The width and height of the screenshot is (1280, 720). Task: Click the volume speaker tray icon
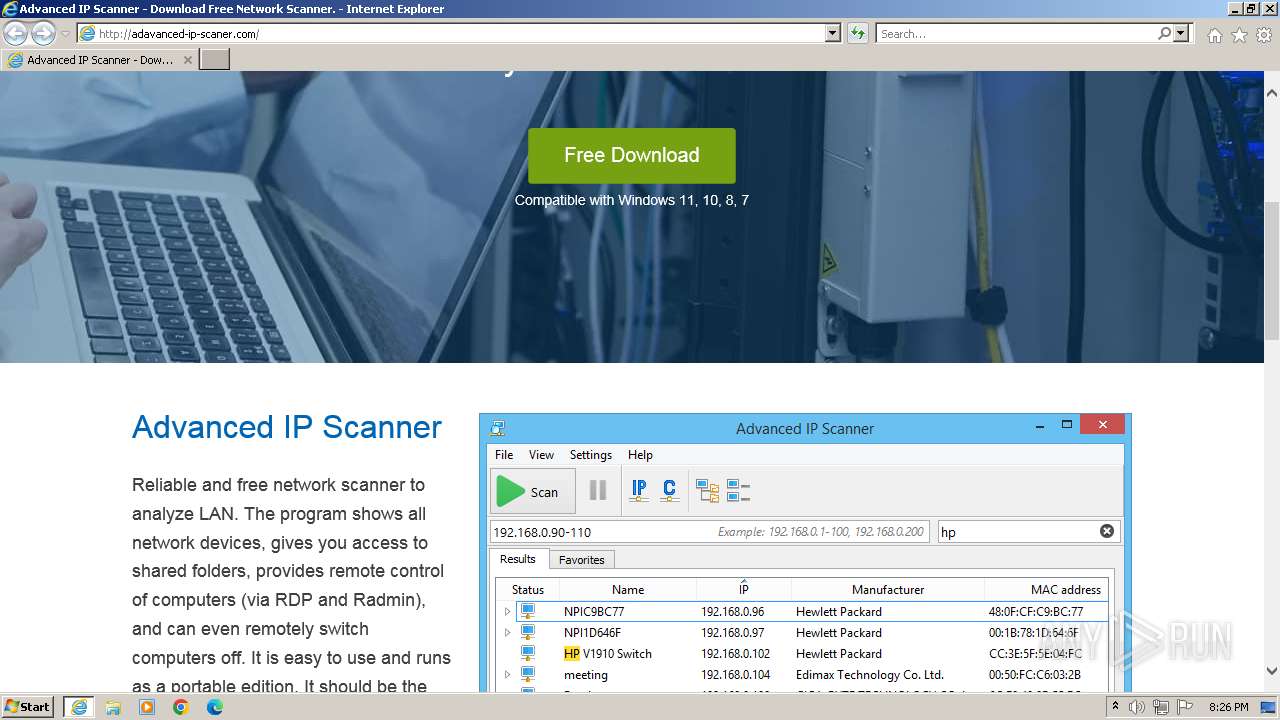(1137, 707)
